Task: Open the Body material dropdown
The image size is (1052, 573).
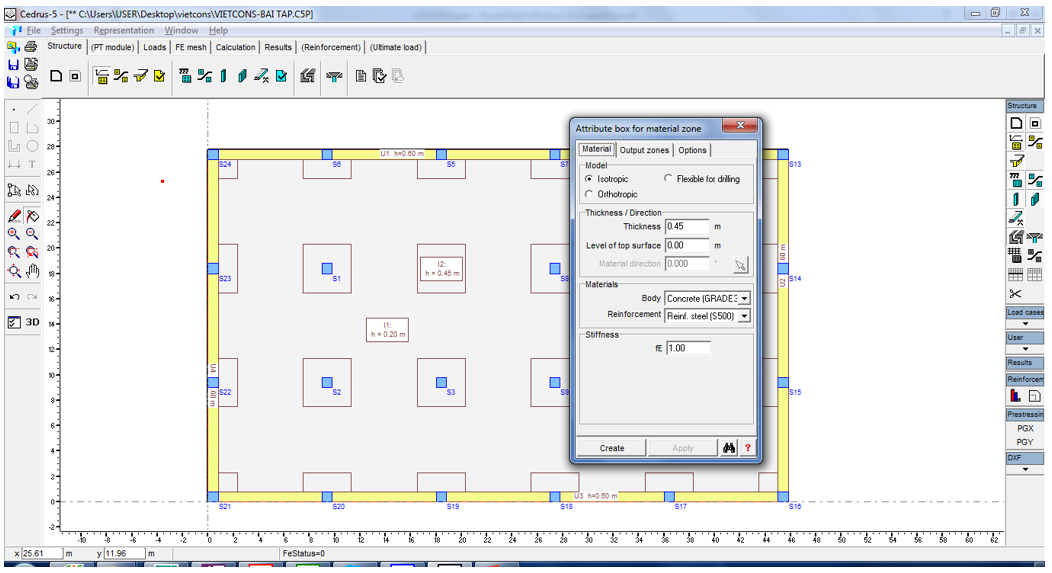Action: [x=744, y=299]
